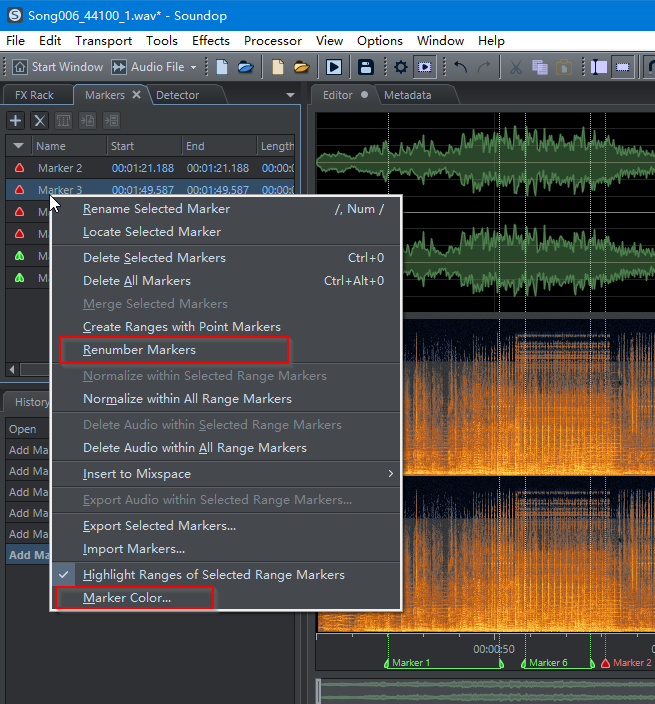The image size is (655, 704).
Task: Open the Tools menu
Action: 162,41
